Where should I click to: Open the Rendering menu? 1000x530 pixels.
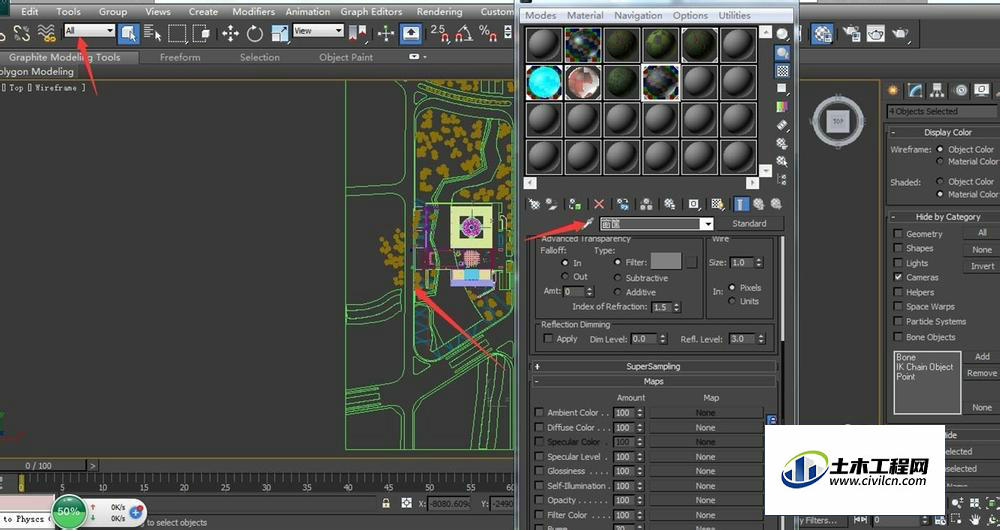point(439,11)
